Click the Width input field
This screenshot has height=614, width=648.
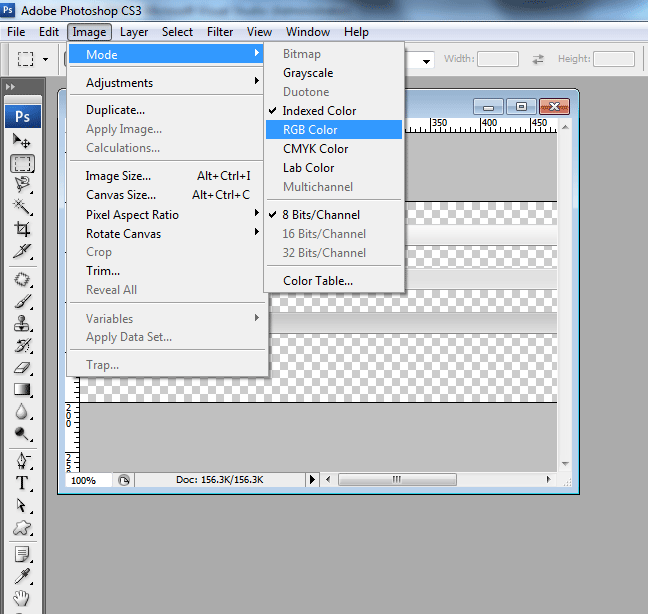(498, 59)
